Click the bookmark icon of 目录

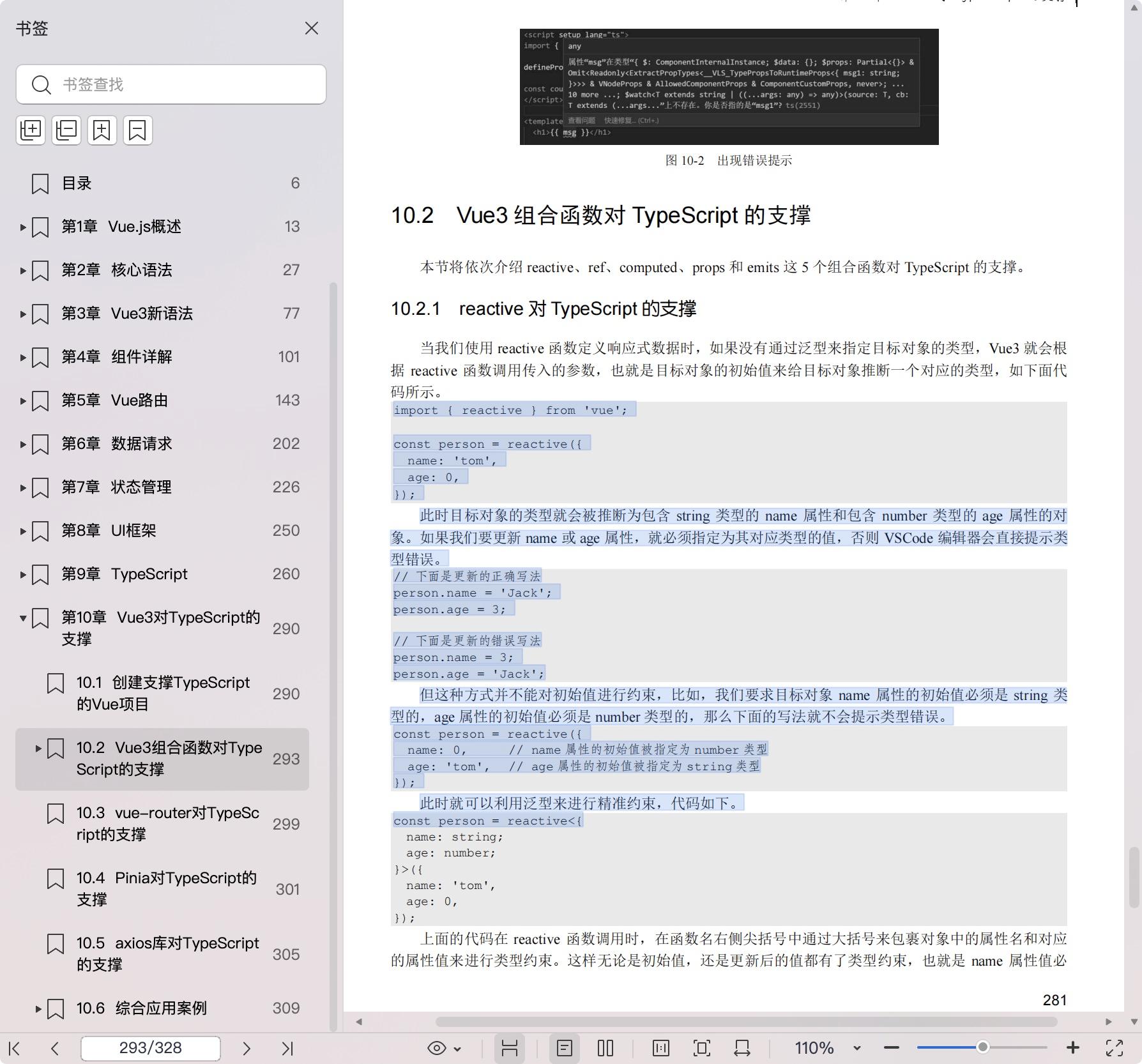[x=40, y=184]
